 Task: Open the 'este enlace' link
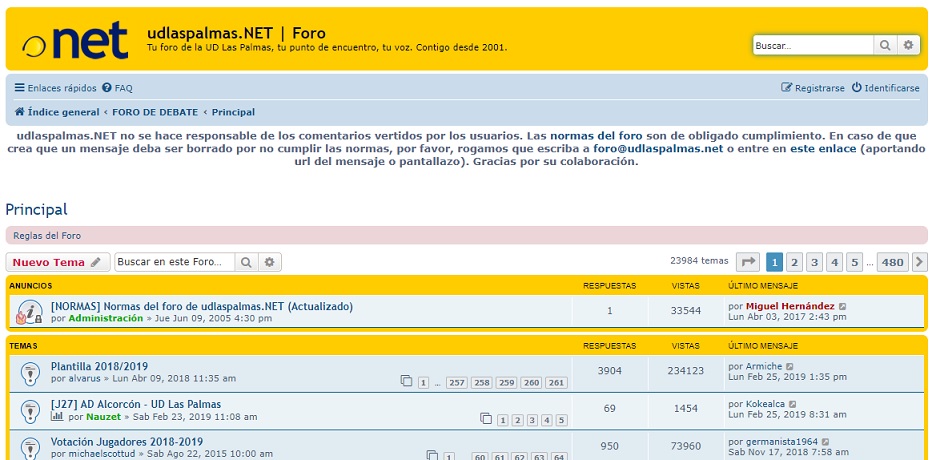(823, 149)
